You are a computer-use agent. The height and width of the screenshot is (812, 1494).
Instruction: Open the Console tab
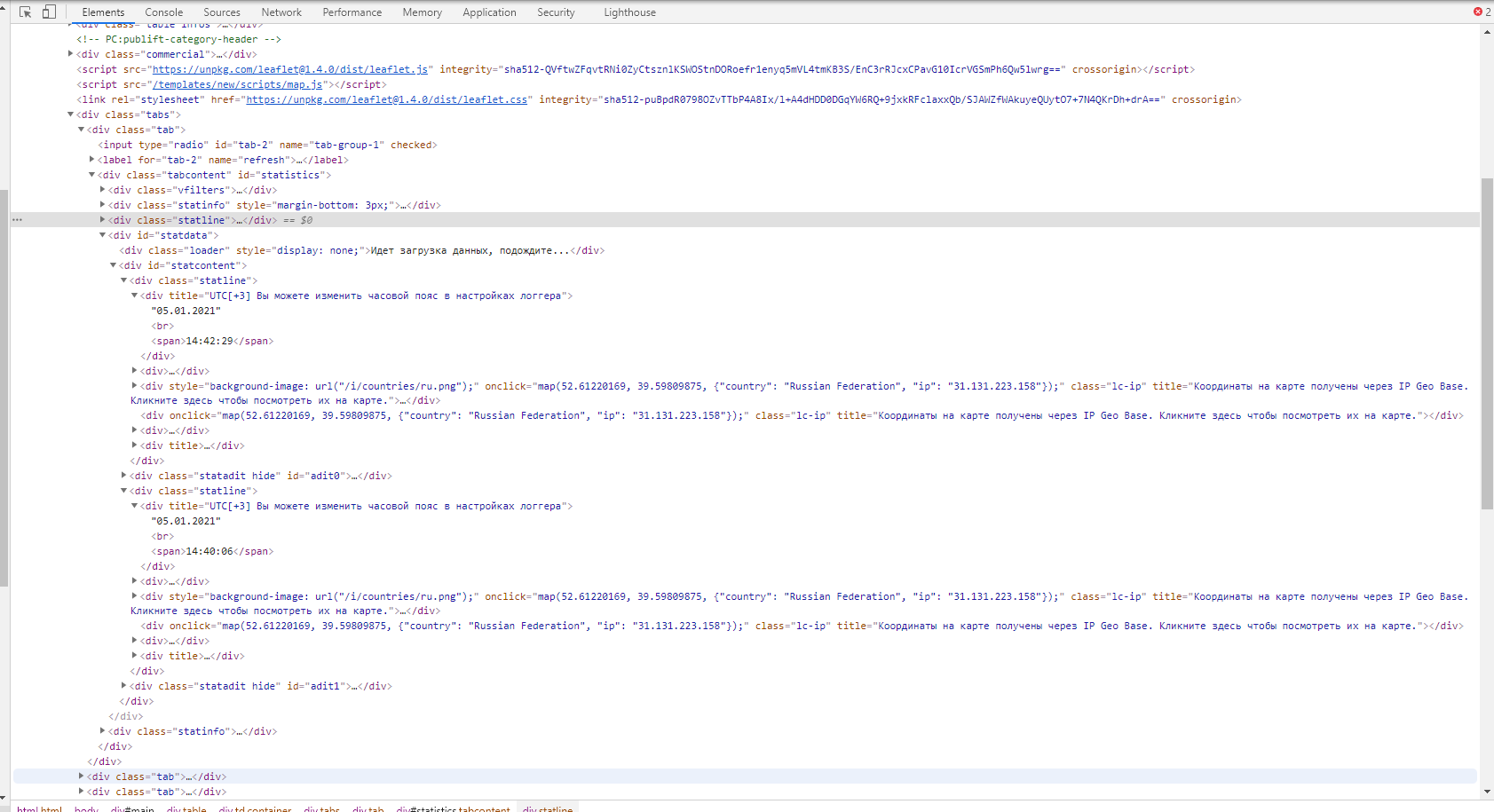pyautogui.click(x=164, y=12)
